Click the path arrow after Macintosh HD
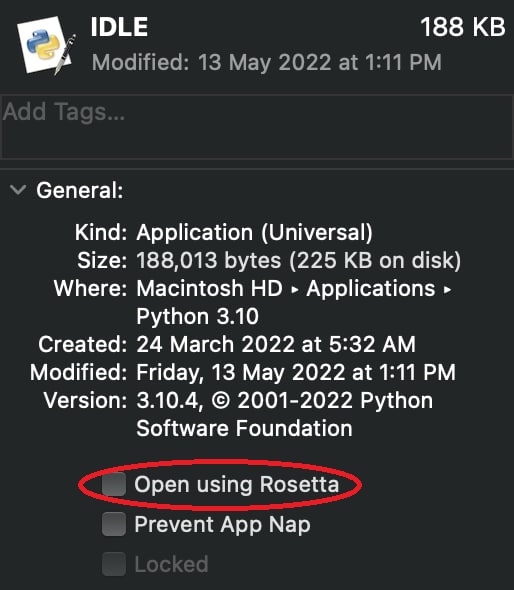Viewport: 514px width, 590px height. click(x=295, y=290)
